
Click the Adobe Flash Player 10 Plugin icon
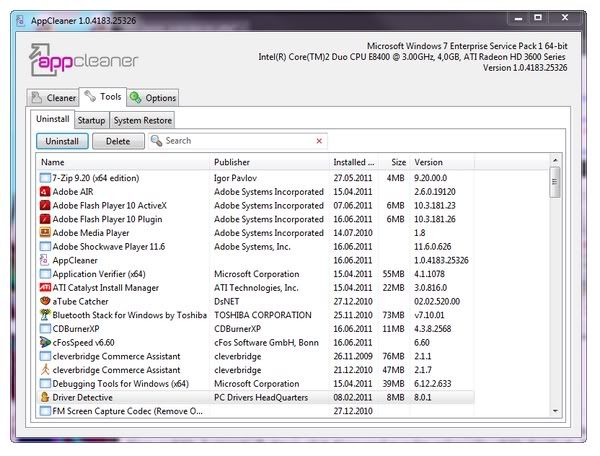point(45,219)
